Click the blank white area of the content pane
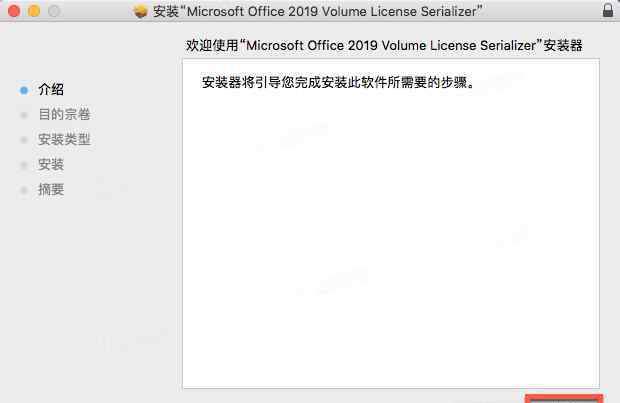This screenshot has width=620, height=403. click(x=390, y=250)
